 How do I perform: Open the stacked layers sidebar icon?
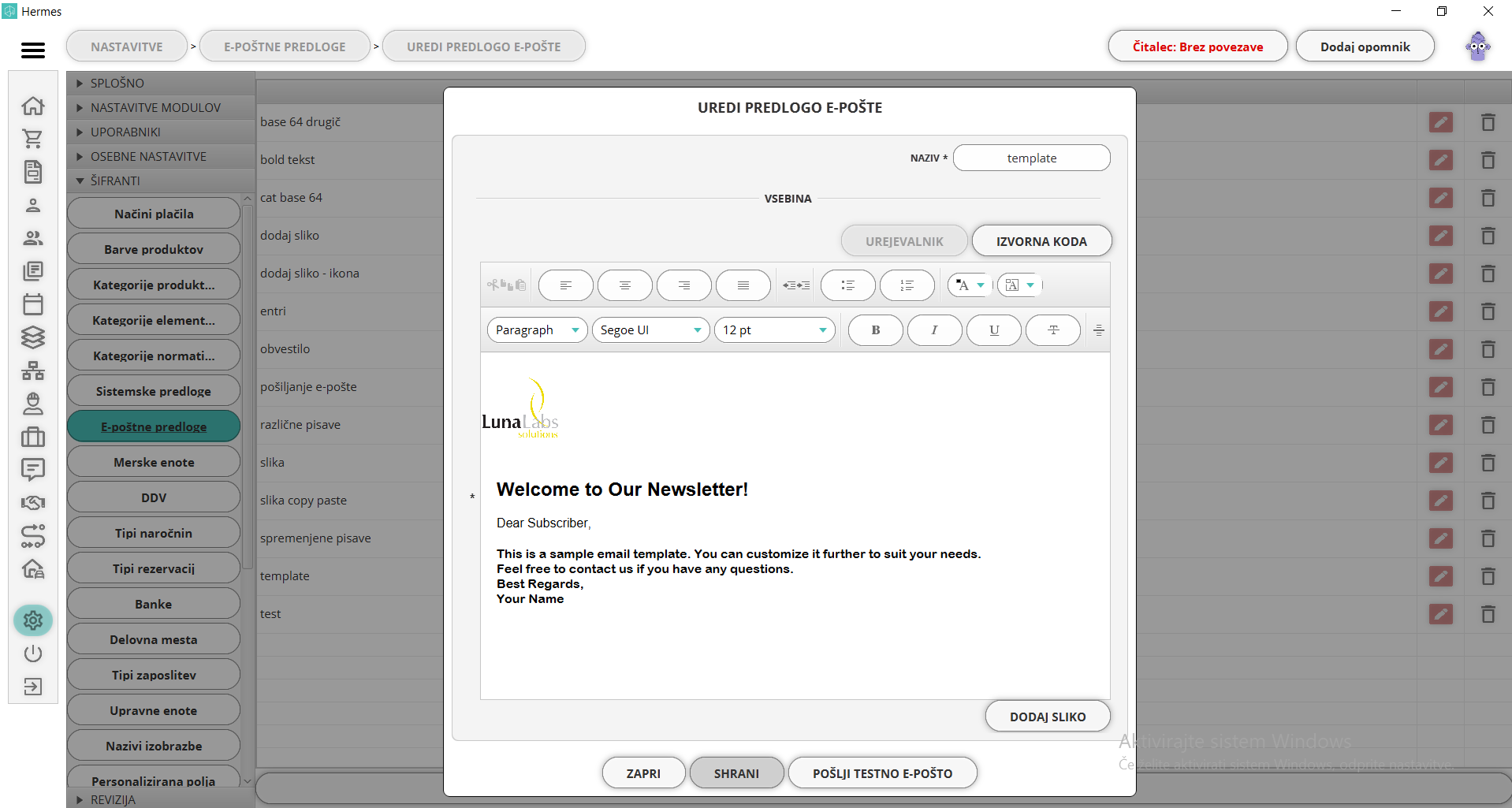[33, 337]
